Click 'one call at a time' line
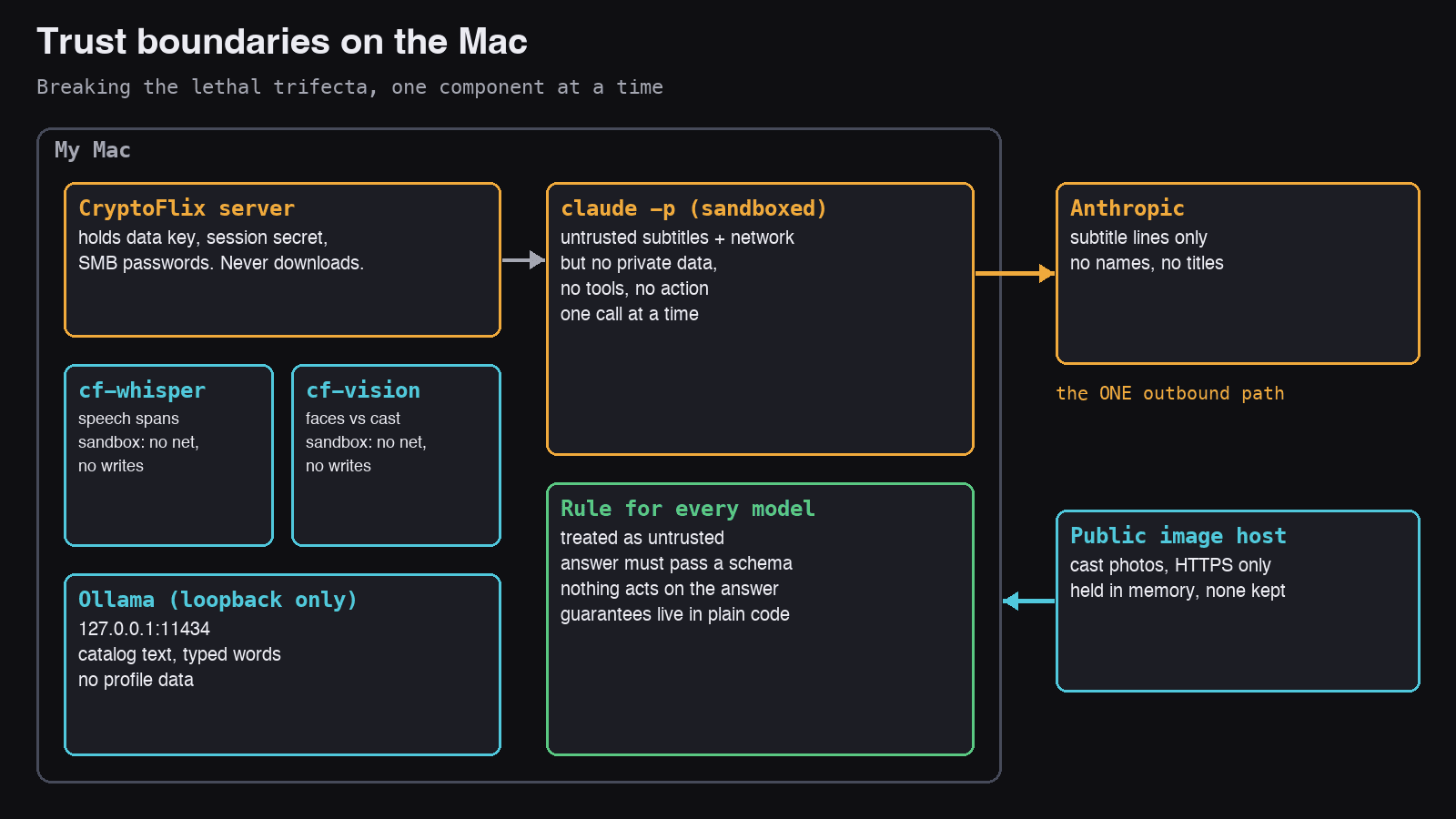1456x819 pixels. [x=630, y=314]
